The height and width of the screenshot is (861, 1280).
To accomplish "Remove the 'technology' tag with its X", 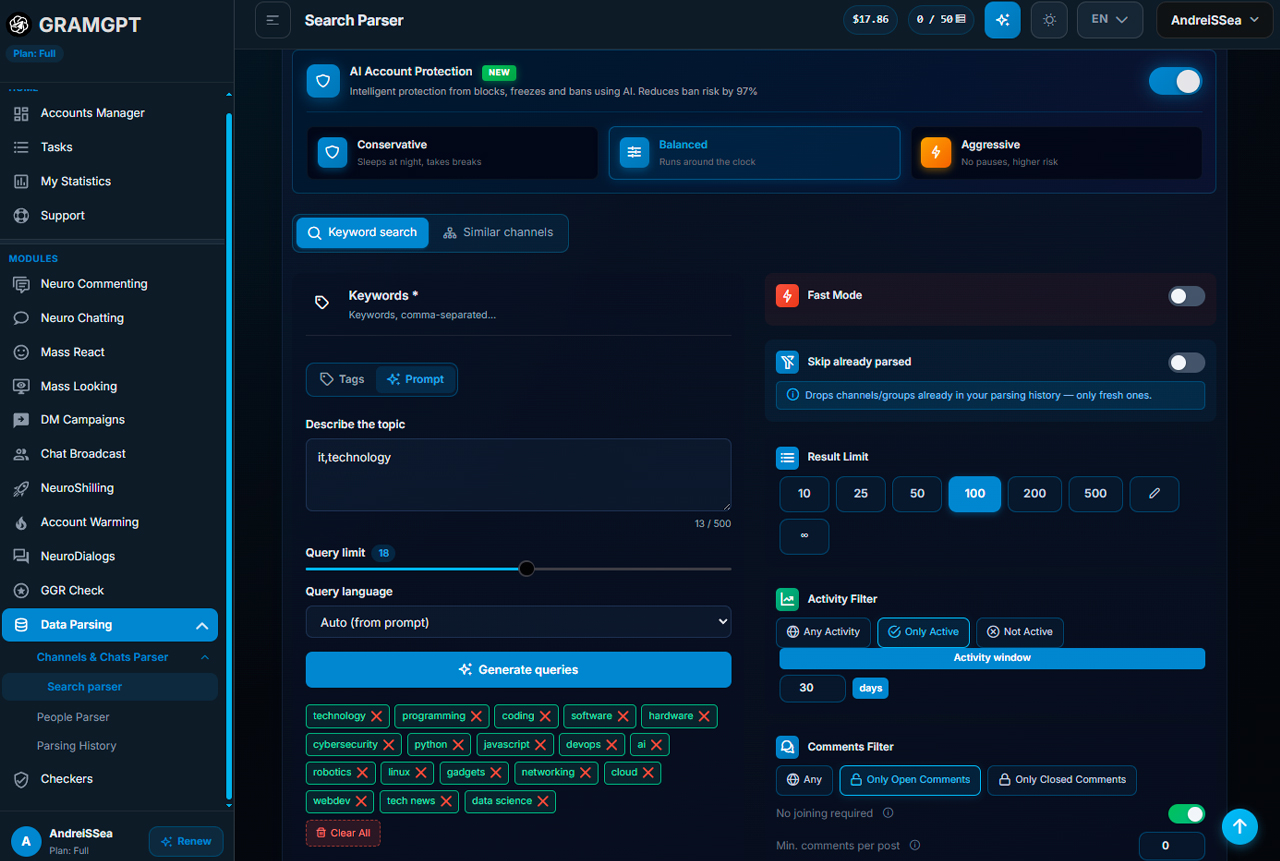I will [x=377, y=716].
